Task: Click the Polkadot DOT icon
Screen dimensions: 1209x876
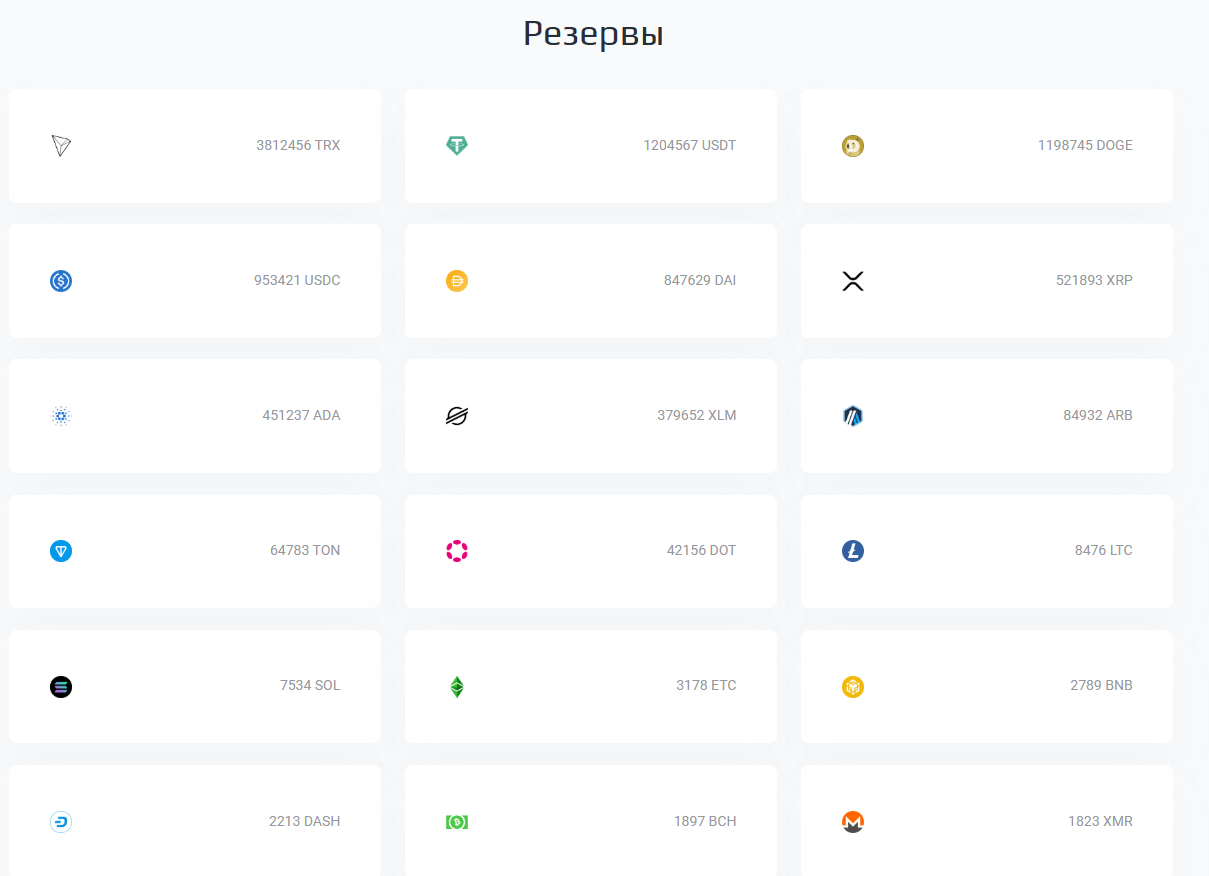Action: 457,551
